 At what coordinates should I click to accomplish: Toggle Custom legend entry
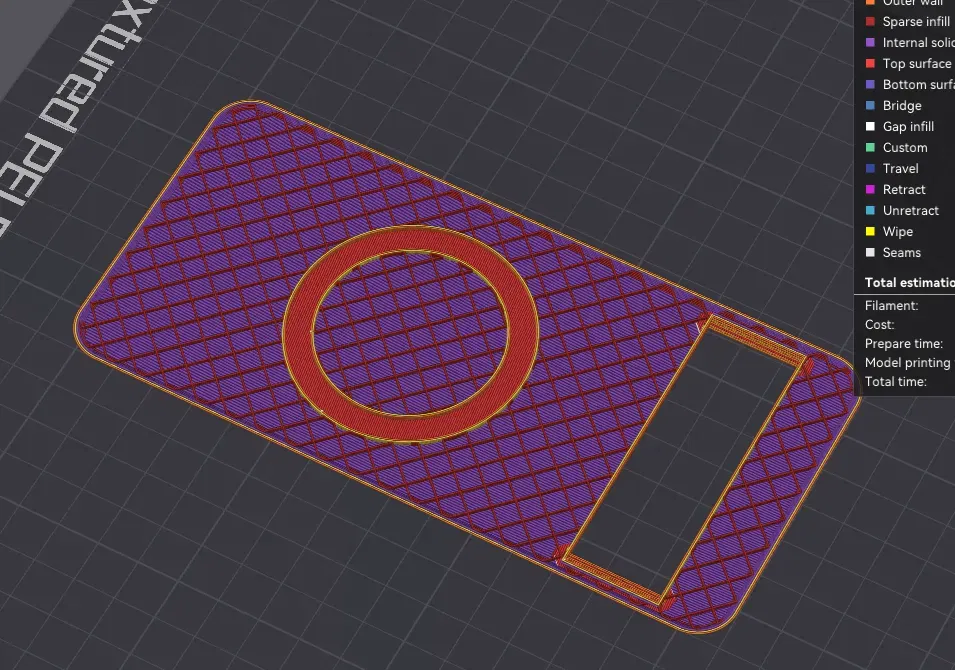click(x=897, y=147)
